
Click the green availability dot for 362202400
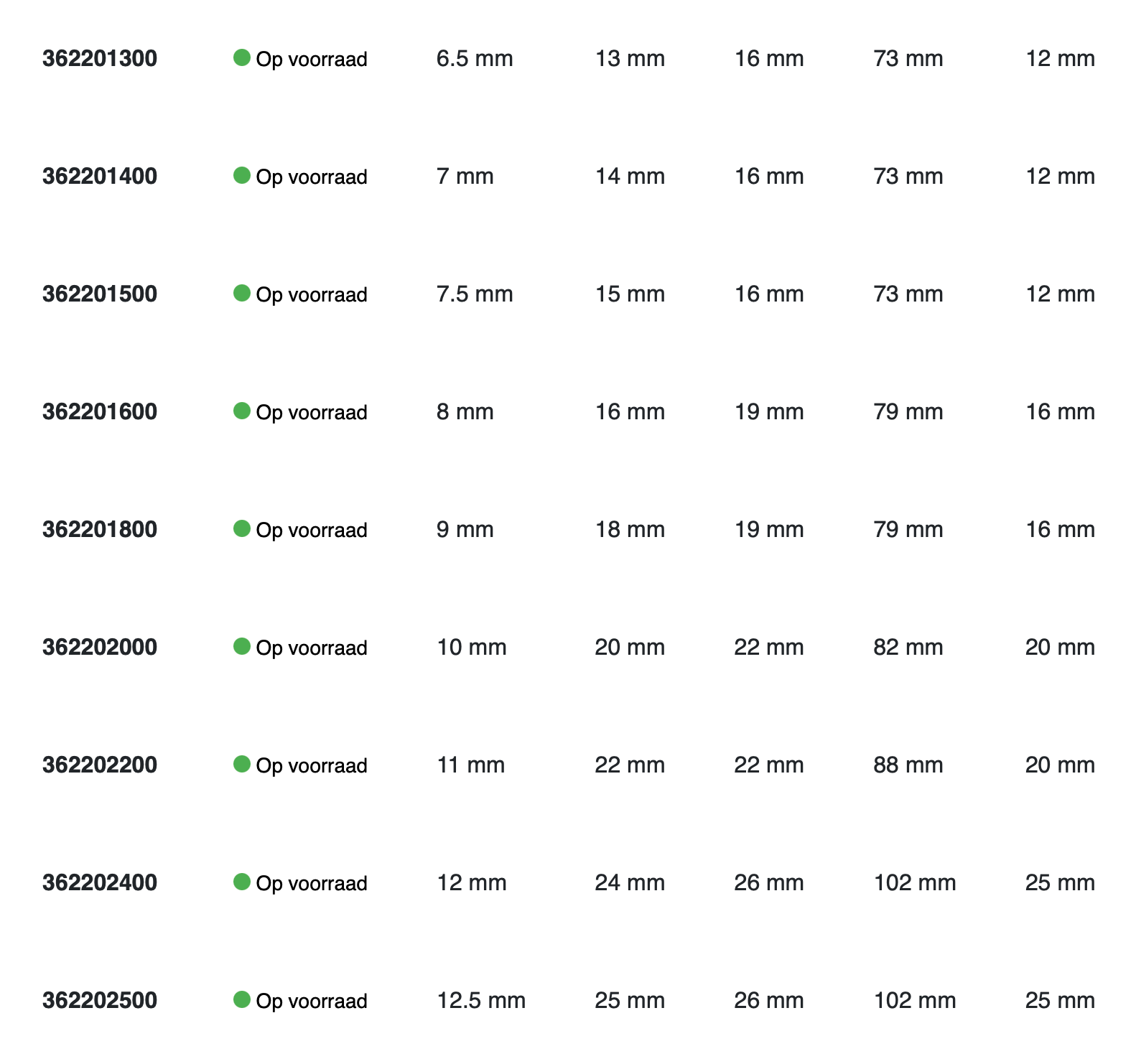pos(242,882)
